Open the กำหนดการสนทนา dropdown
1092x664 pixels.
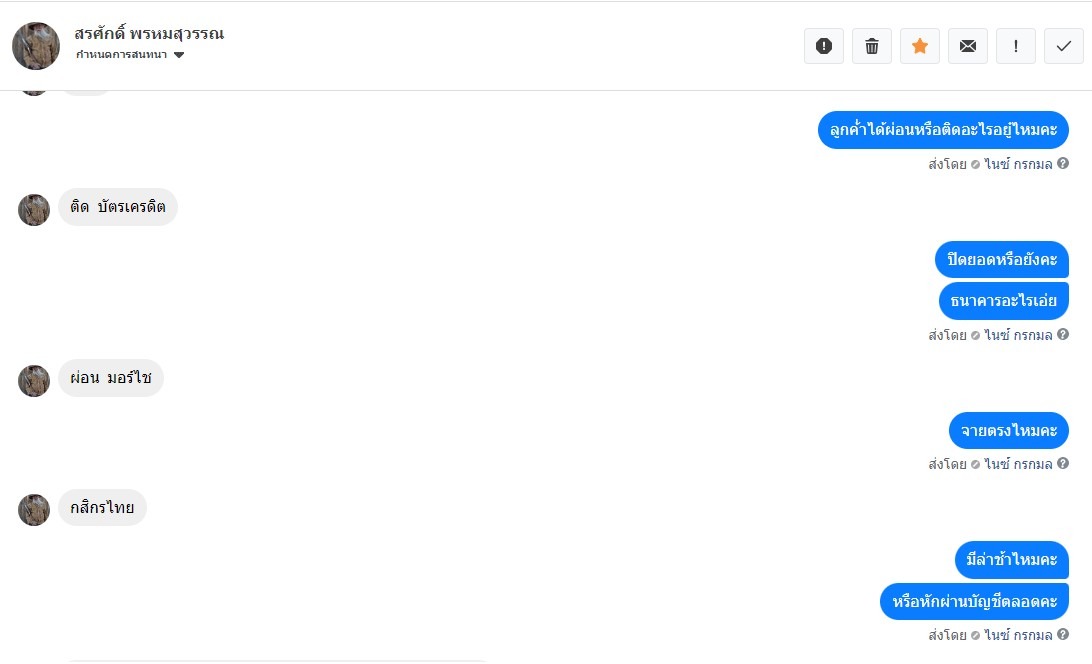point(130,55)
